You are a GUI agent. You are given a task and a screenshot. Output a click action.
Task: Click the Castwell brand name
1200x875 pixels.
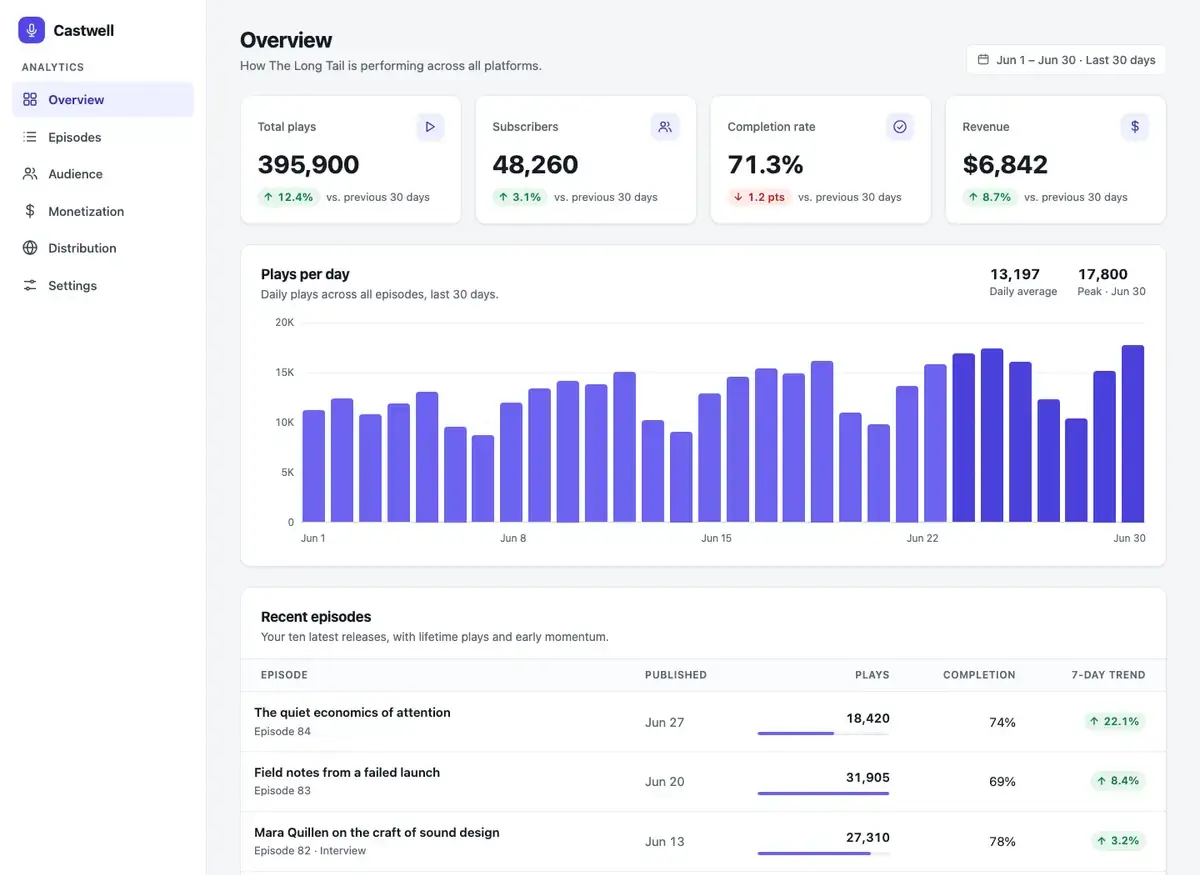click(84, 31)
